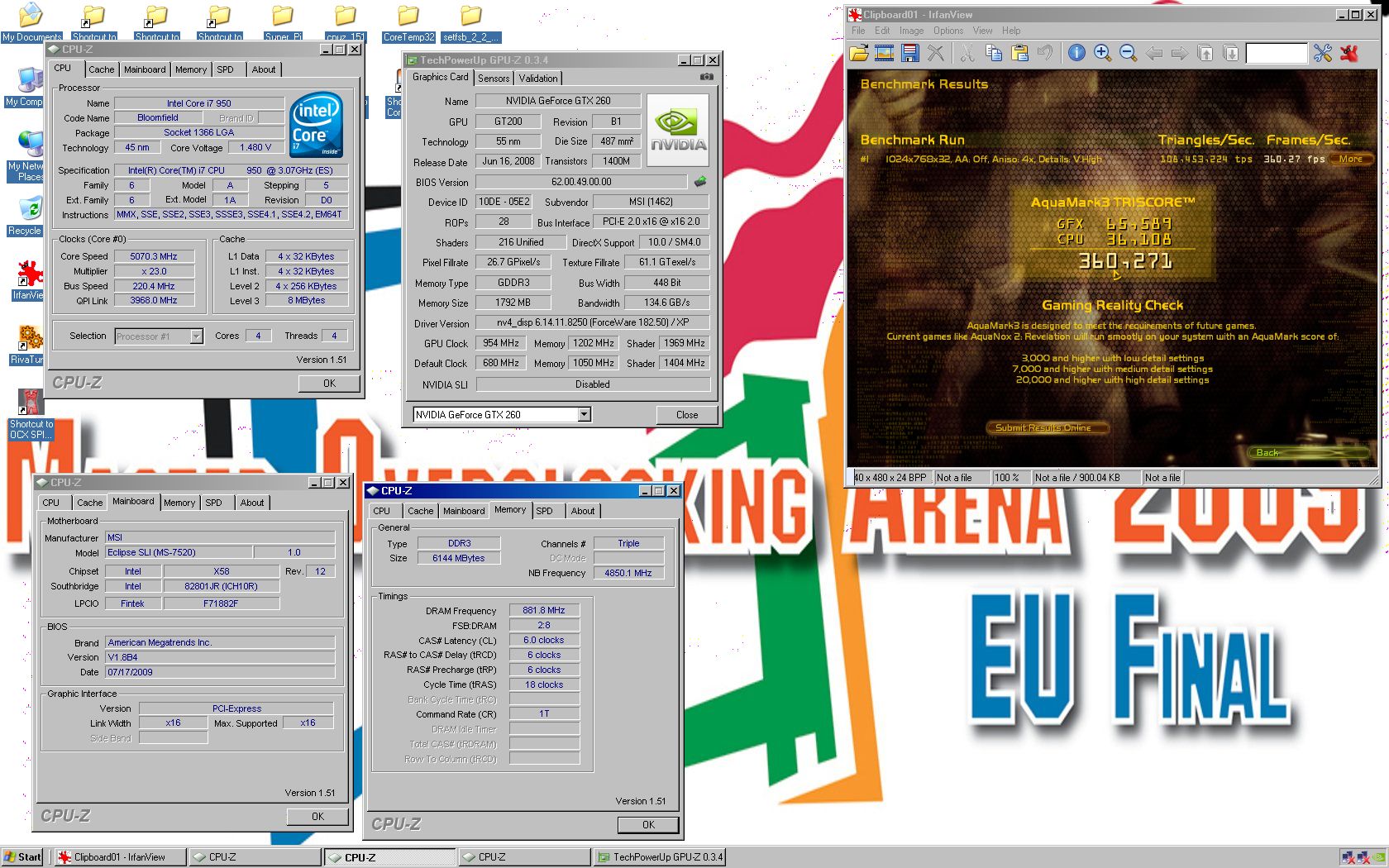Select the My Network Places desktop icon
This screenshot has height=868, width=1389.
pos(26,157)
